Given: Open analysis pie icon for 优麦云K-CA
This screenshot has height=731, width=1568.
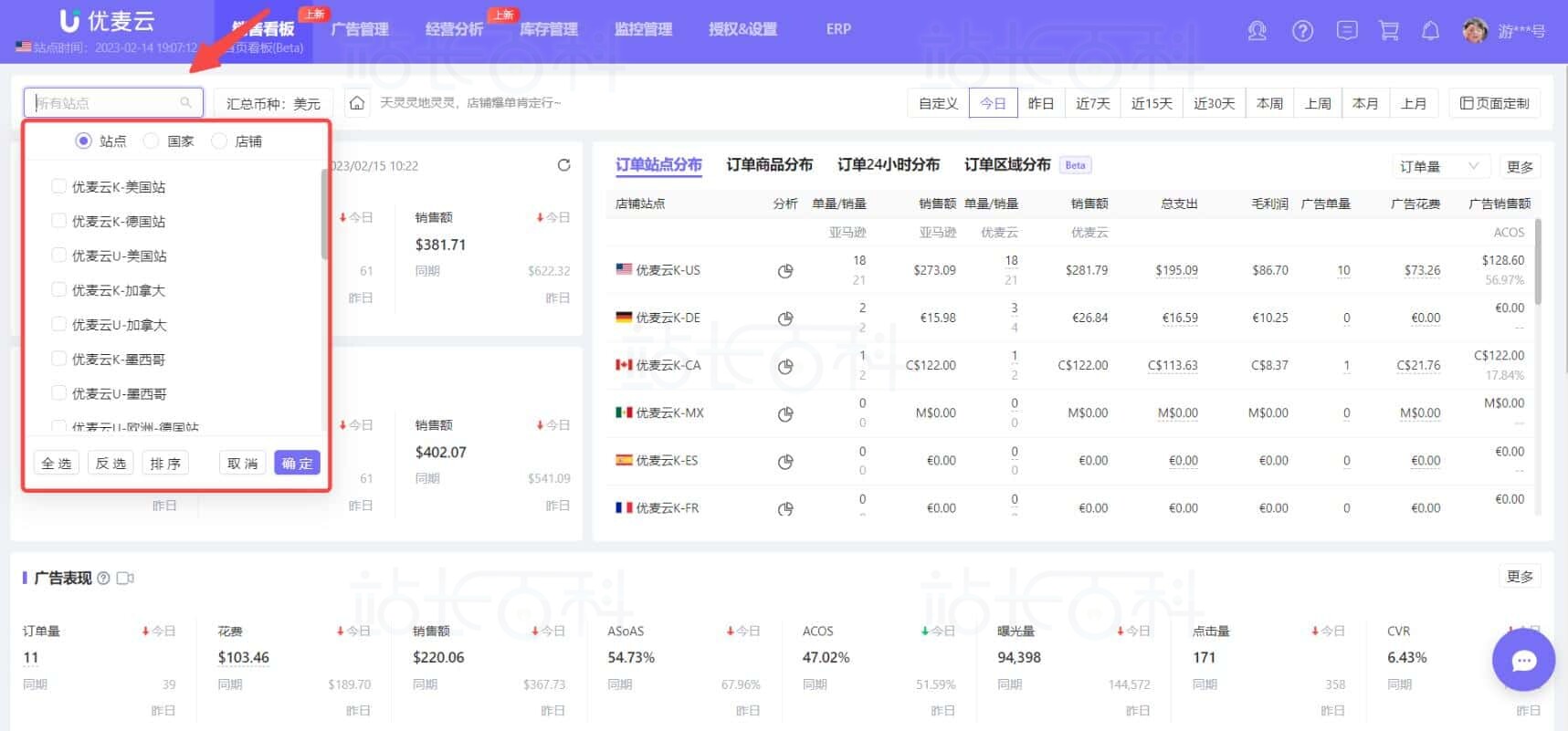Looking at the screenshot, I should 785,366.
